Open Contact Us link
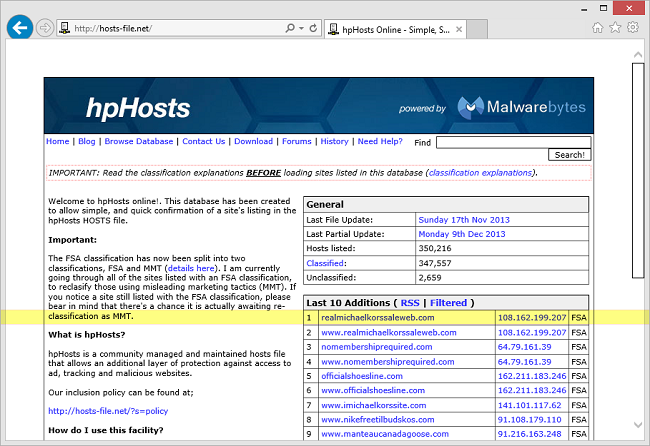650x446 pixels. click(204, 141)
